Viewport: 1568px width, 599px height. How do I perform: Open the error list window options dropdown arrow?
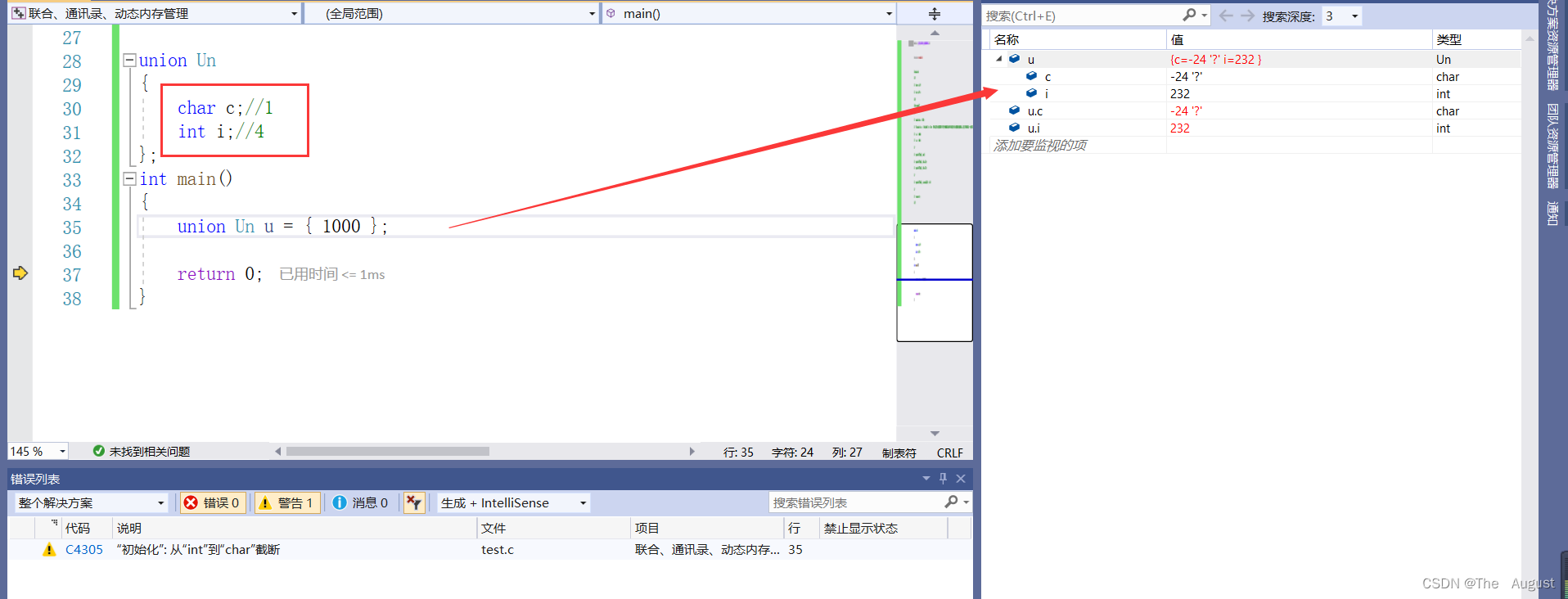[x=926, y=479]
